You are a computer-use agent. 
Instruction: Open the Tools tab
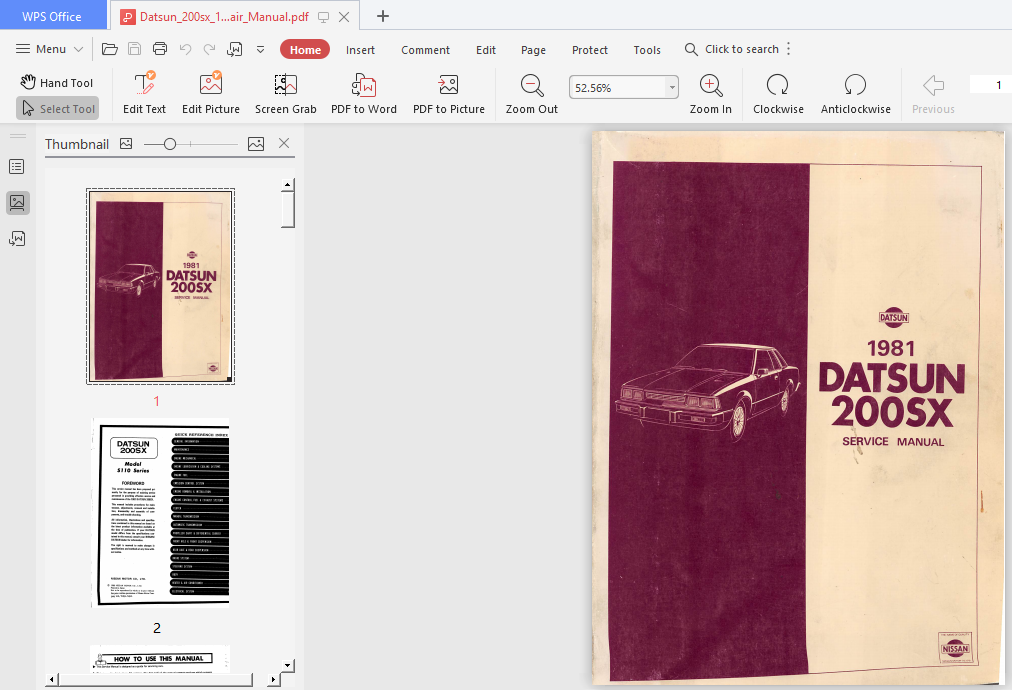click(x=647, y=50)
